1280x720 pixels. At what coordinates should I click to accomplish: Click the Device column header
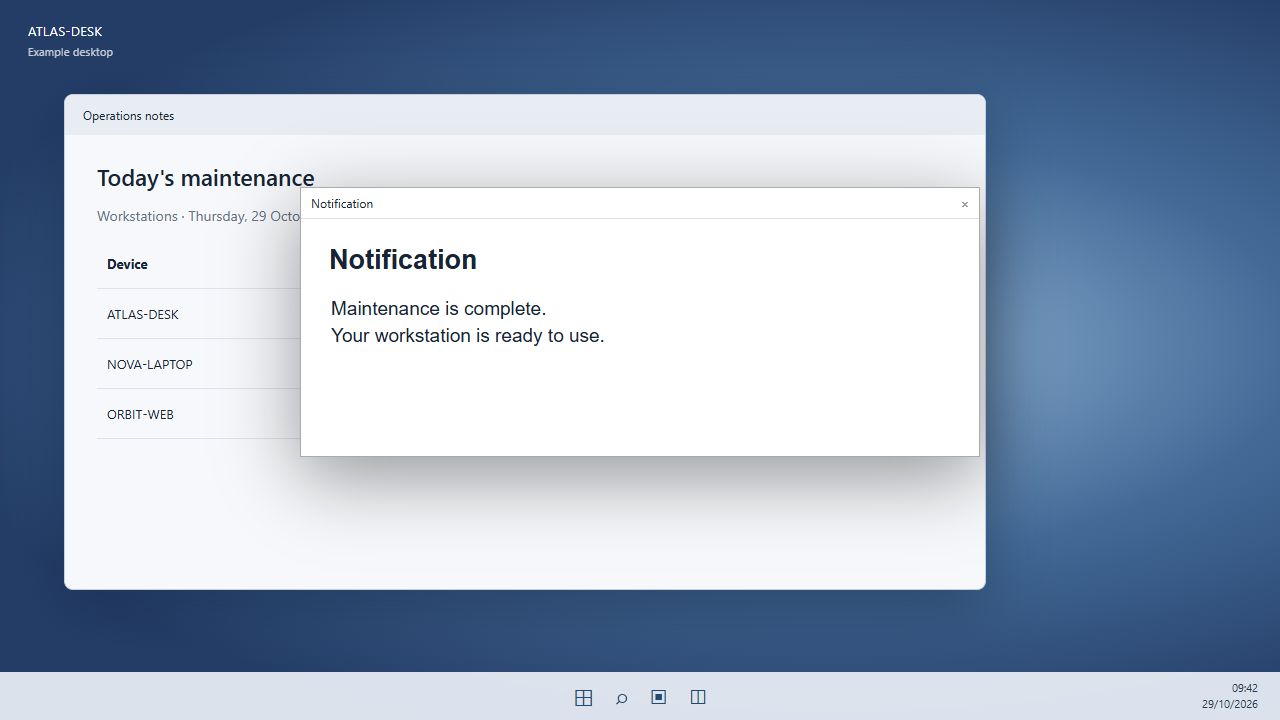(x=127, y=264)
